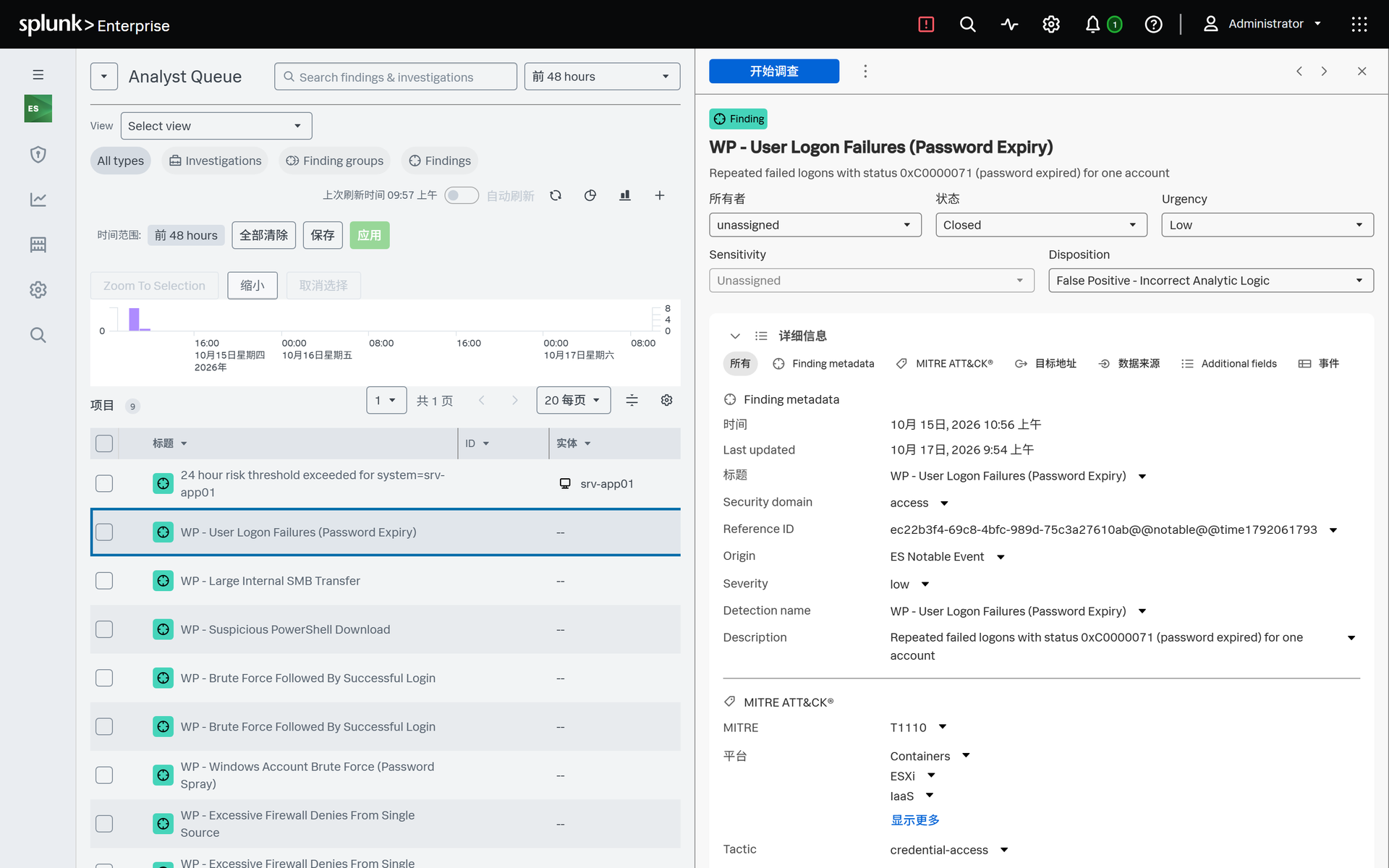This screenshot has width=1389, height=868.
Task: Open the shield security posture sidebar icon
Action: [x=38, y=154]
